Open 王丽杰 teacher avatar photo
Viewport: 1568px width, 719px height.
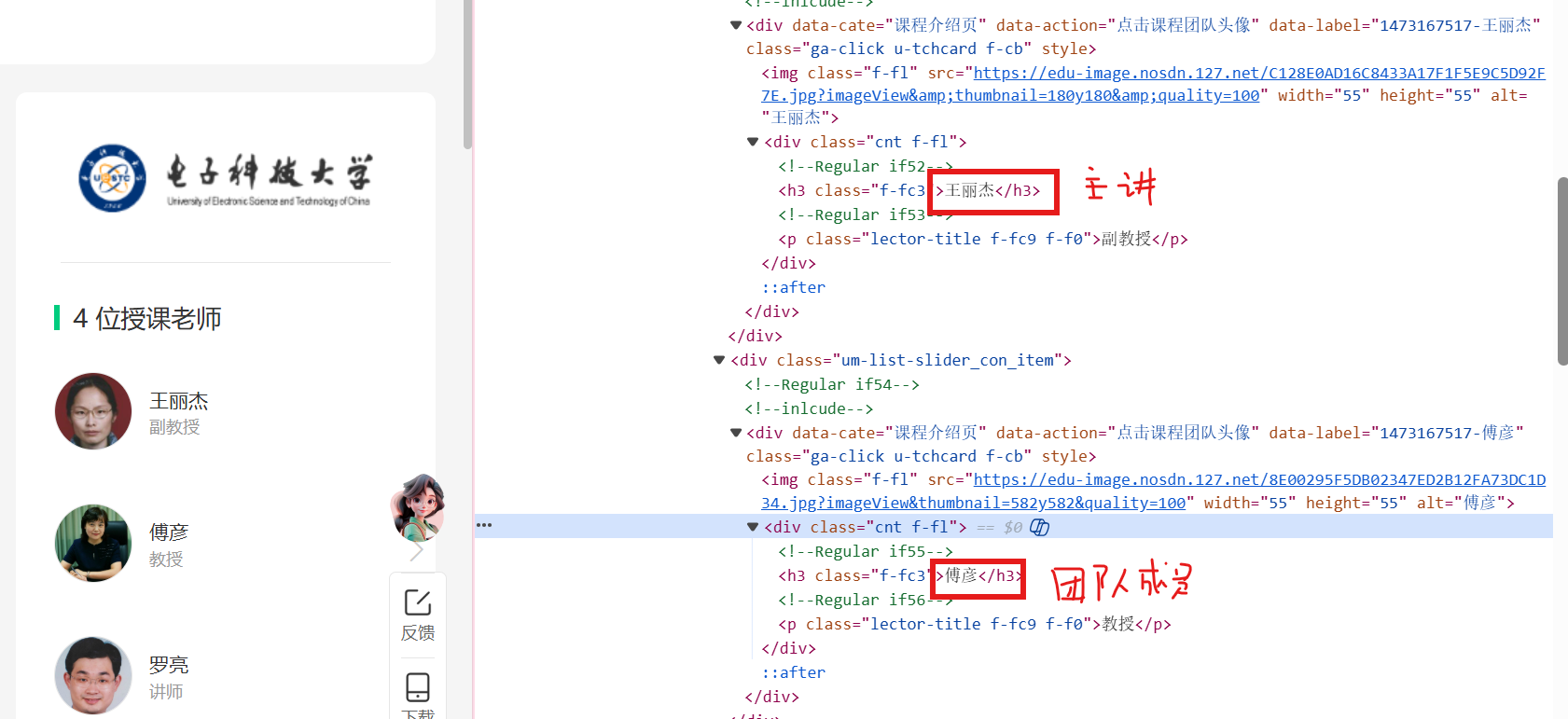(93, 411)
